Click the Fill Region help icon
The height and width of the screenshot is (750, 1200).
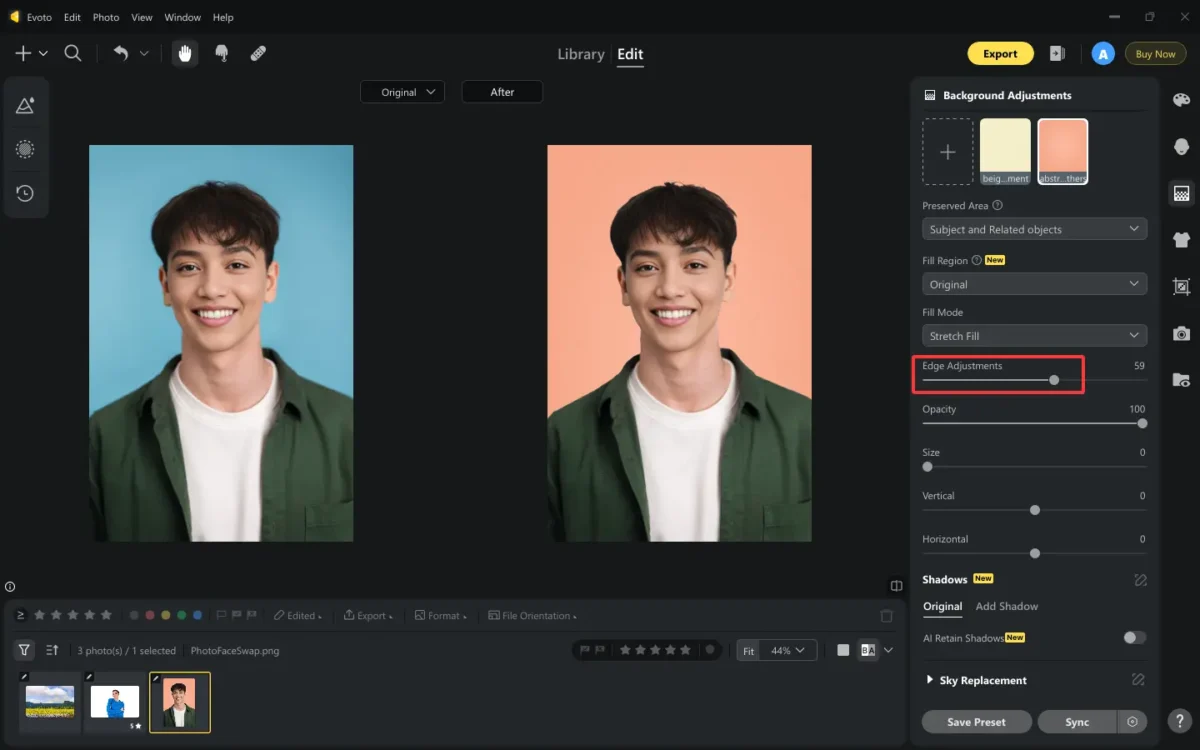977,260
